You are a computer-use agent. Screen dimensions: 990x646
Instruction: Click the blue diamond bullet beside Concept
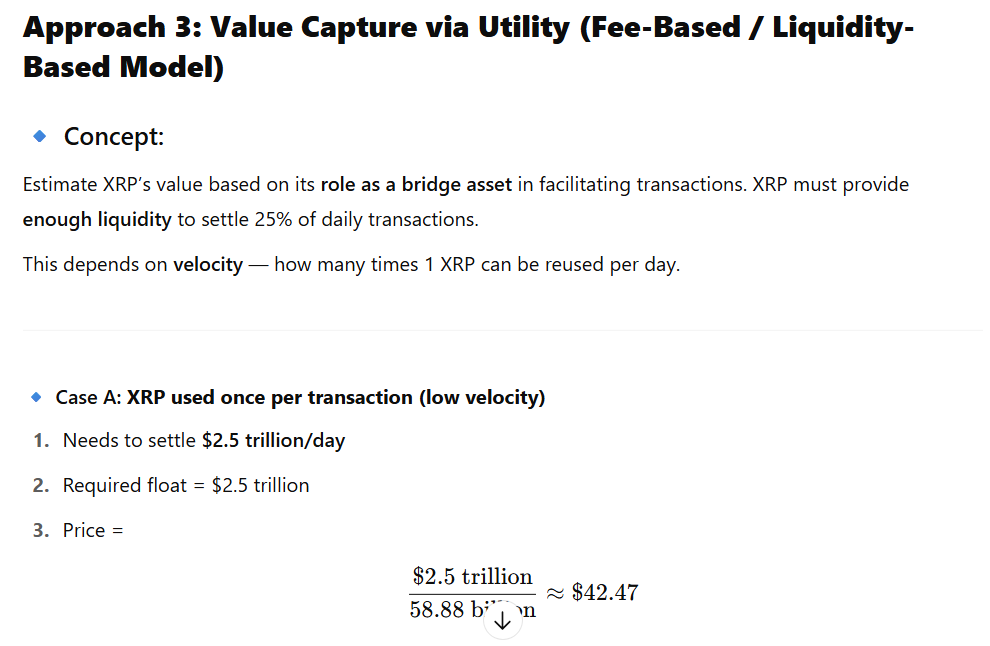pyautogui.click(x=40, y=134)
